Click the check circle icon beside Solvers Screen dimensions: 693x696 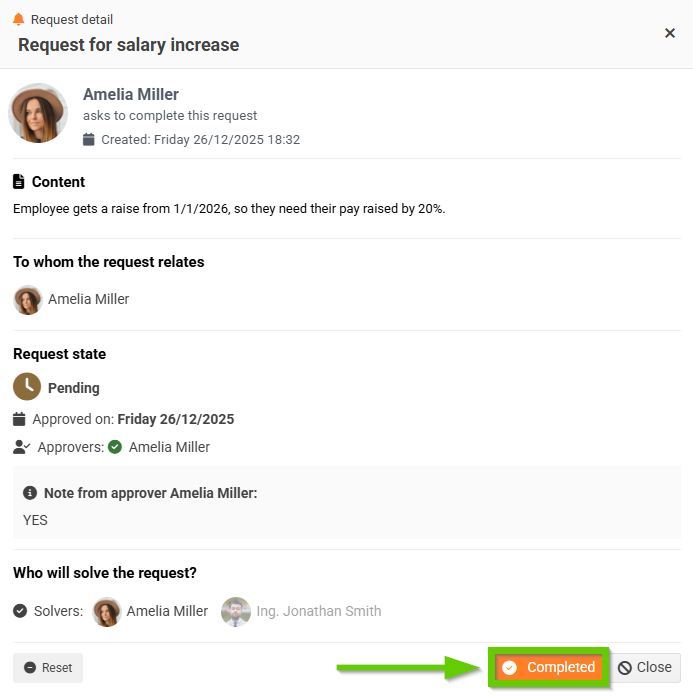click(20, 611)
